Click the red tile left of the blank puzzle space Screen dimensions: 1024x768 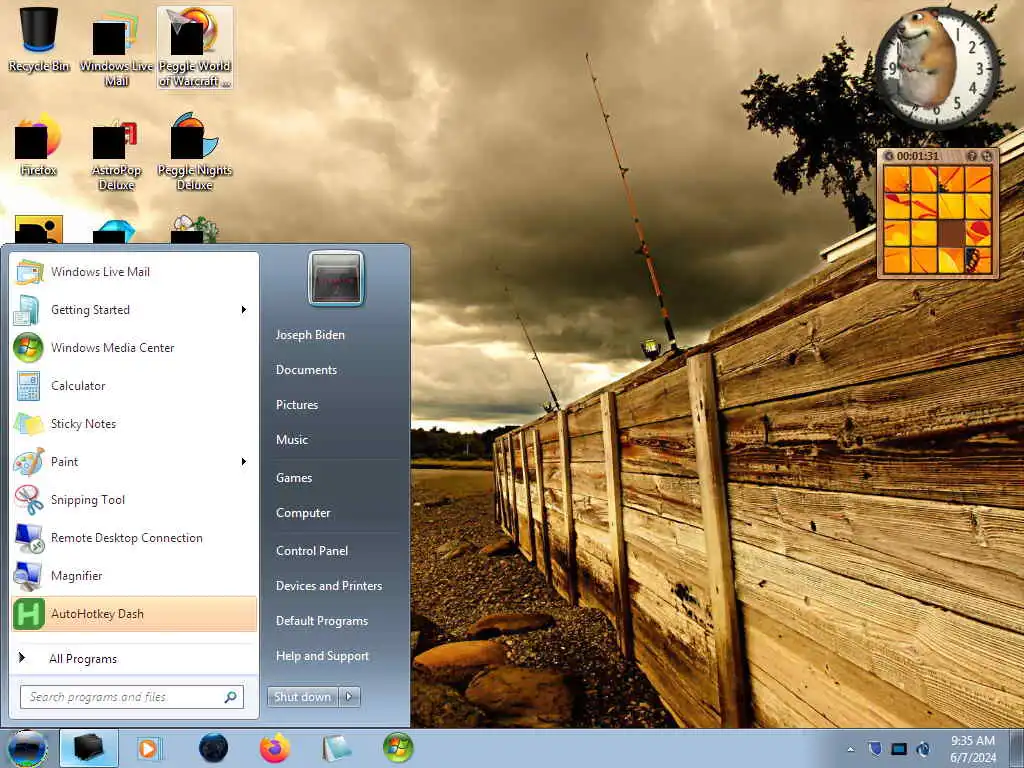(x=924, y=232)
